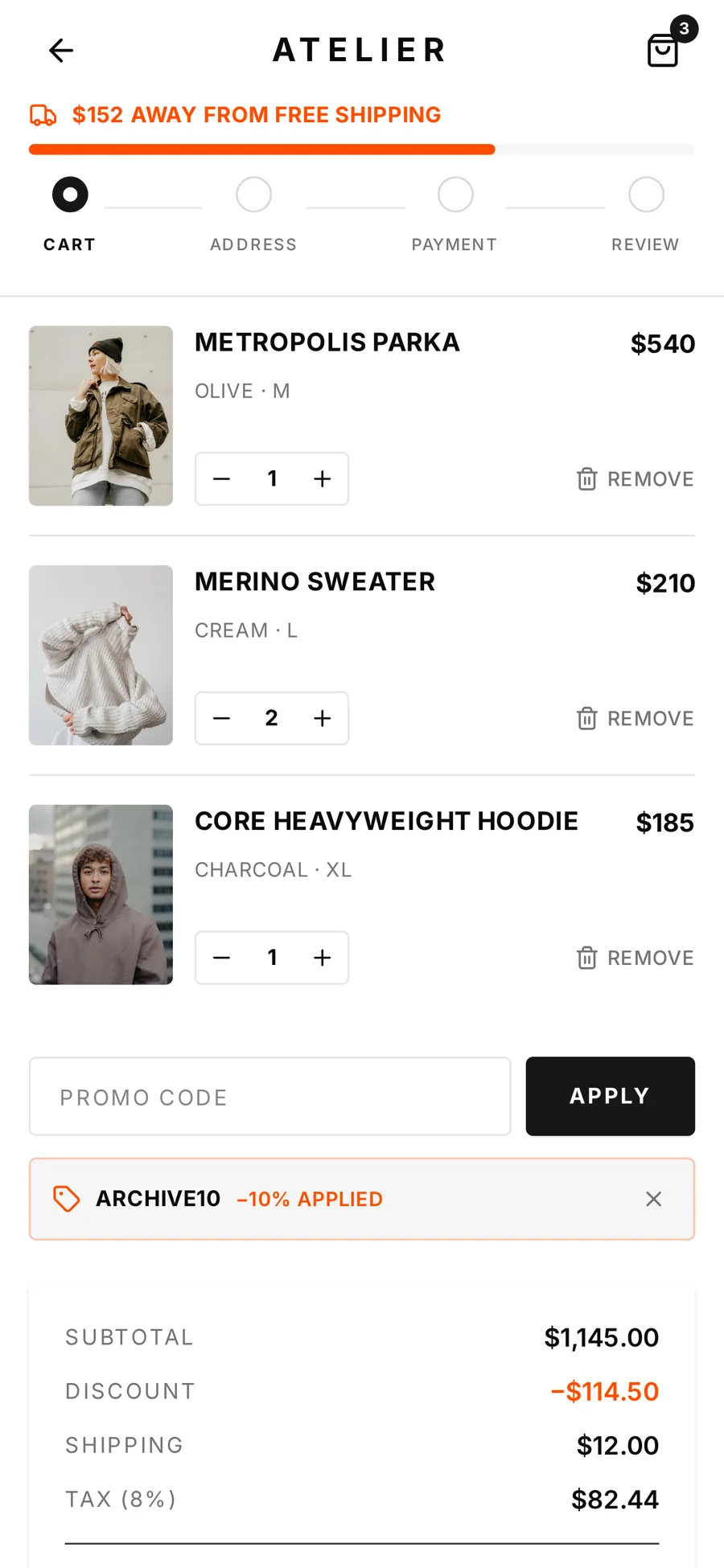724x1568 pixels.
Task: Jump to the Review checkout step
Action: (x=645, y=215)
